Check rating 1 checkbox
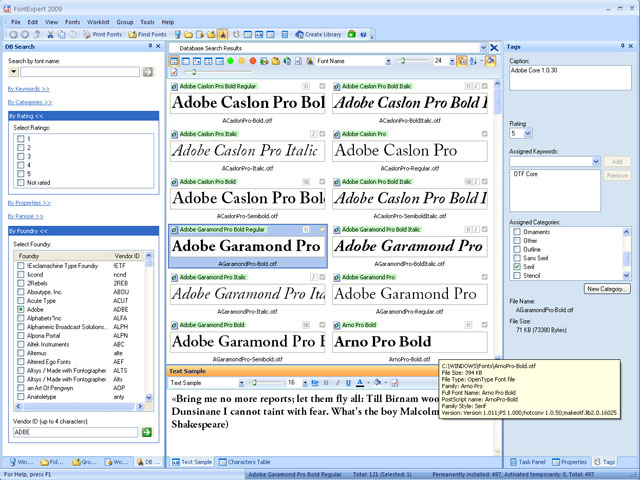This screenshot has width=640, height=480. (x=21, y=139)
